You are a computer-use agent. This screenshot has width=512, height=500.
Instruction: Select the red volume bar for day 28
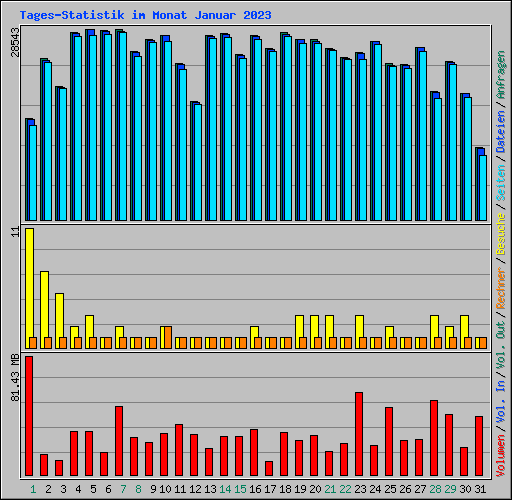click(434, 438)
